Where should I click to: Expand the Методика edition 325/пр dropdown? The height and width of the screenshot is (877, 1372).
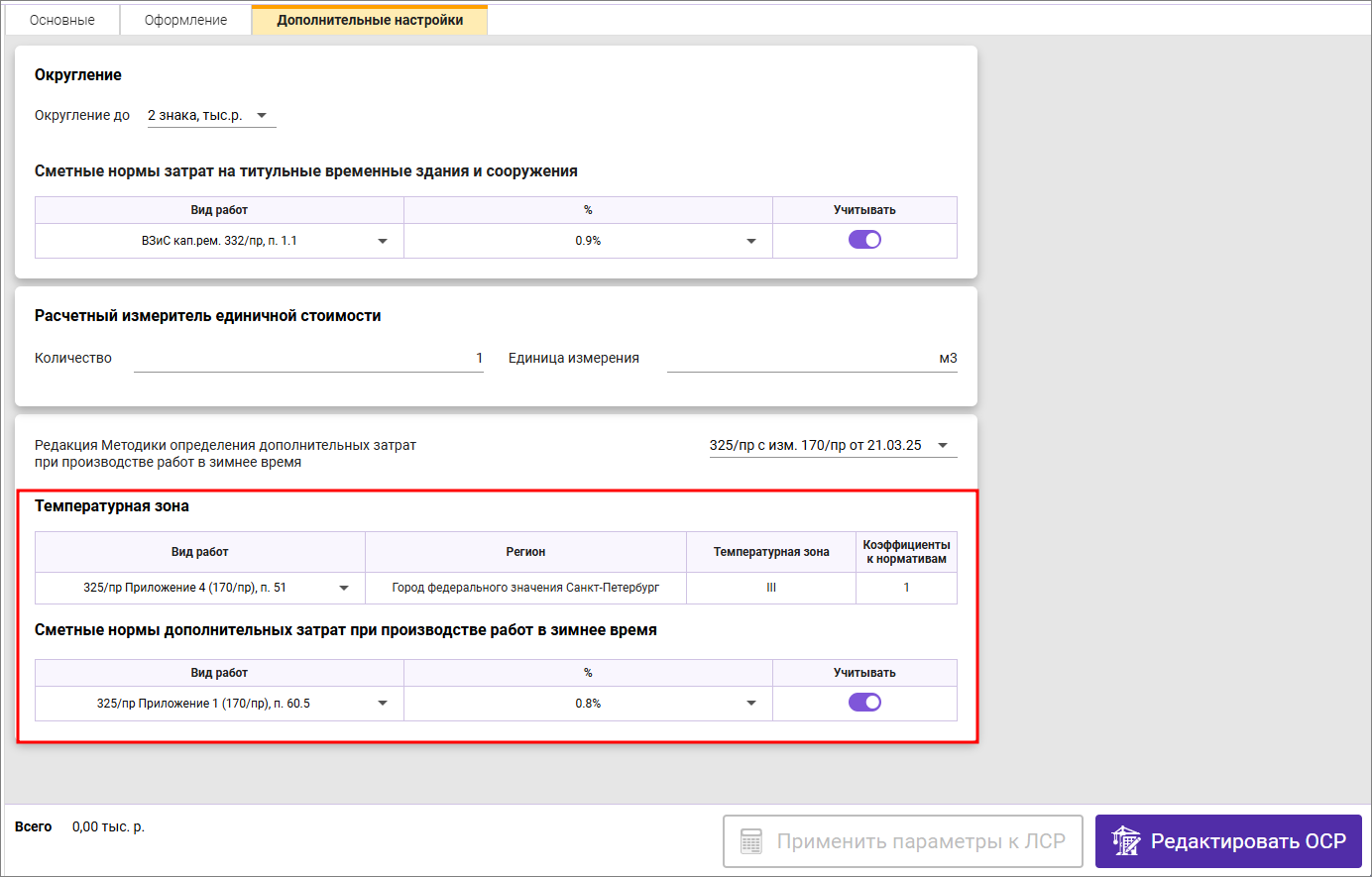pyautogui.click(x=943, y=446)
